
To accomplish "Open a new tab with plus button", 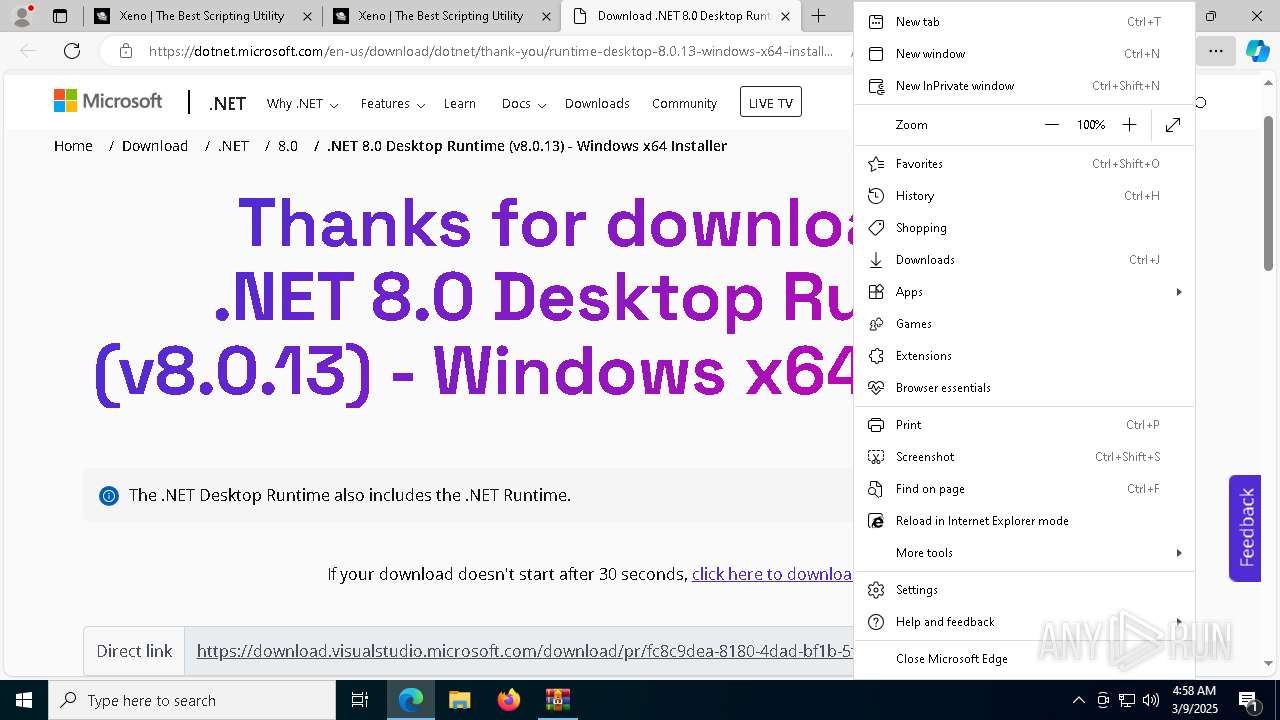I will point(819,16).
